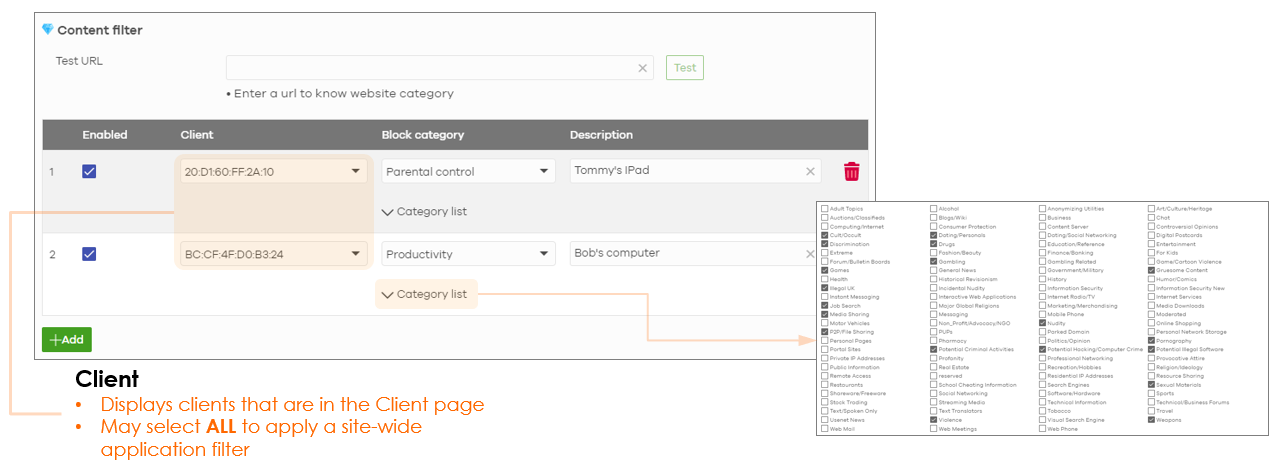Image resolution: width=1280 pixels, height=462 pixels.
Task: Edit the Bob's computer description field
Action: pyautogui.click(x=685, y=254)
